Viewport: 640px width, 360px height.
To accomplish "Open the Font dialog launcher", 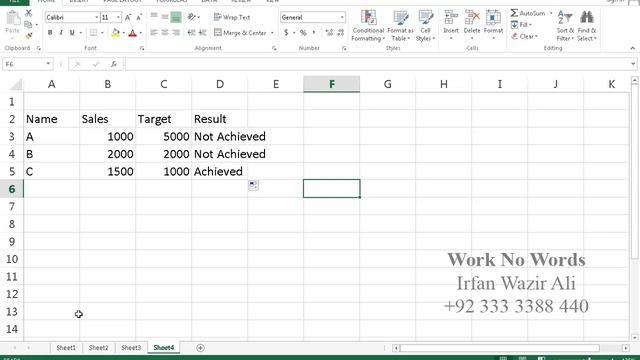I will (142, 48).
